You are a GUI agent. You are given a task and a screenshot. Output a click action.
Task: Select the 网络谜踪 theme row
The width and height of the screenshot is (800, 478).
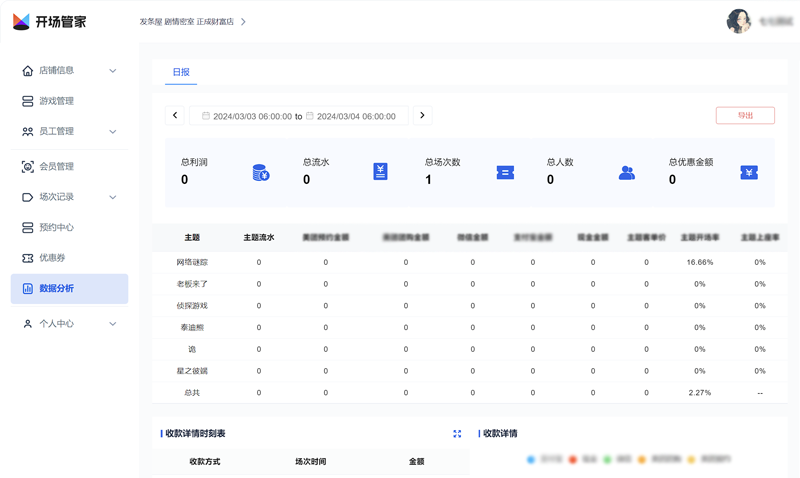click(469, 262)
